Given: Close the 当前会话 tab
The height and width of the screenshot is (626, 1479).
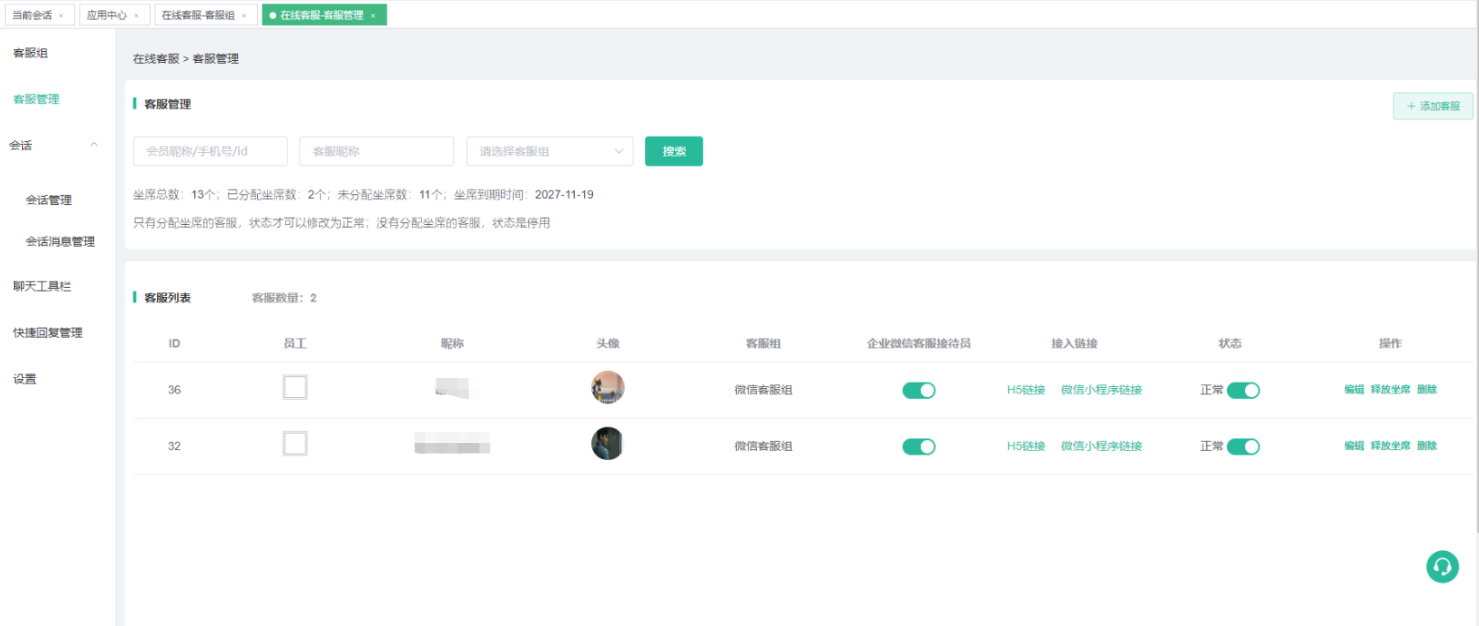Looking at the screenshot, I should point(61,16).
